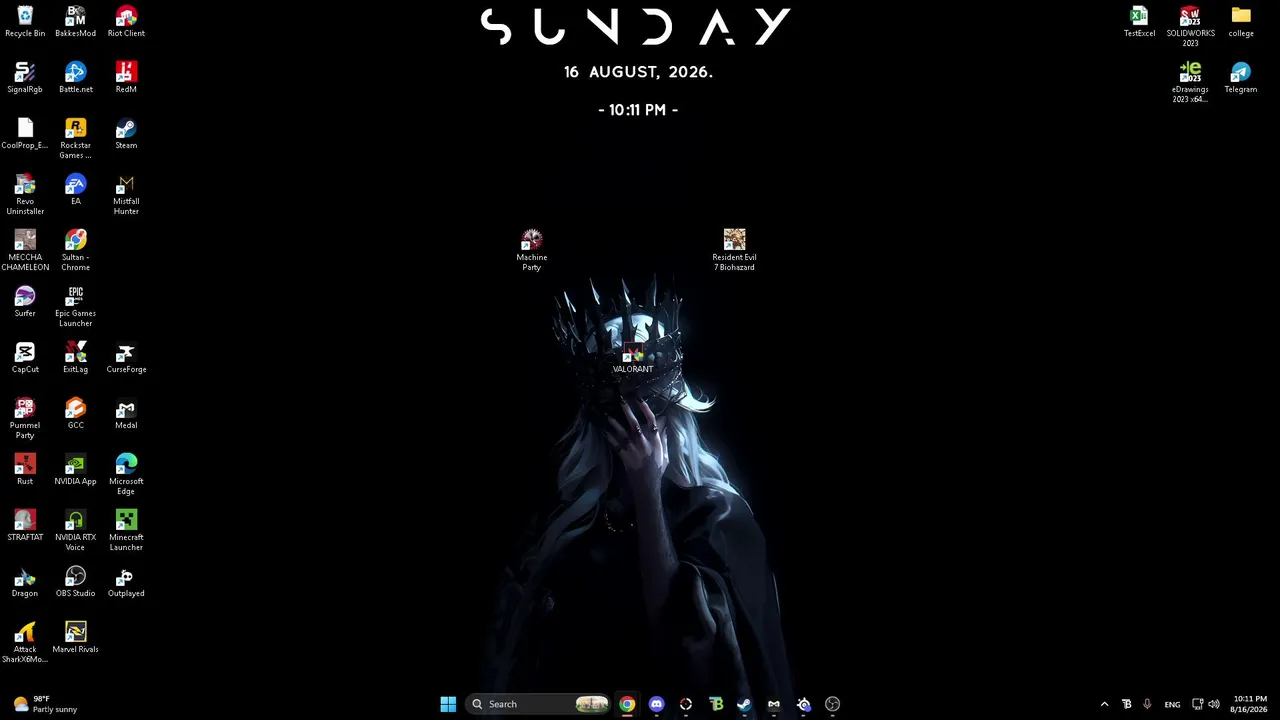Open Discord from the taskbar
The height and width of the screenshot is (720, 1280).
(656, 704)
